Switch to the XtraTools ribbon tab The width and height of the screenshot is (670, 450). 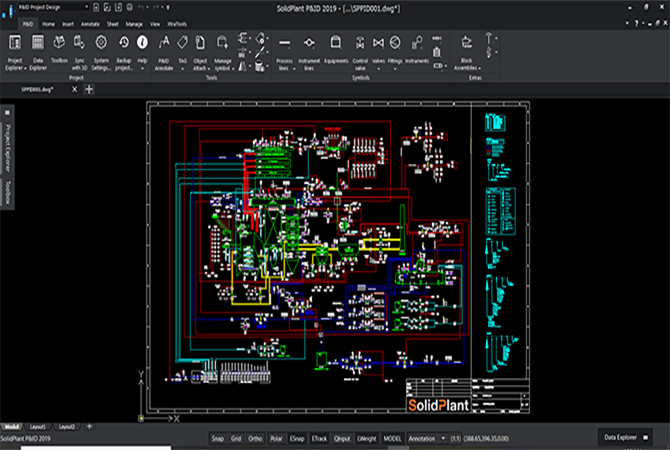[177, 24]
